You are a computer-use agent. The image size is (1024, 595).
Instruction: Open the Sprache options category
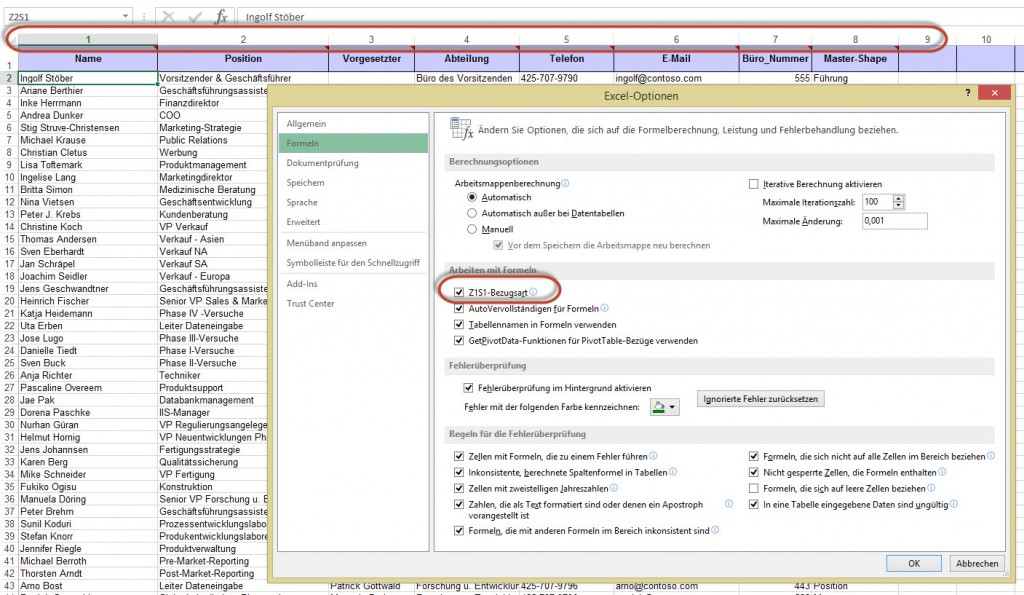pyautogui.click(x=353, y=202)
